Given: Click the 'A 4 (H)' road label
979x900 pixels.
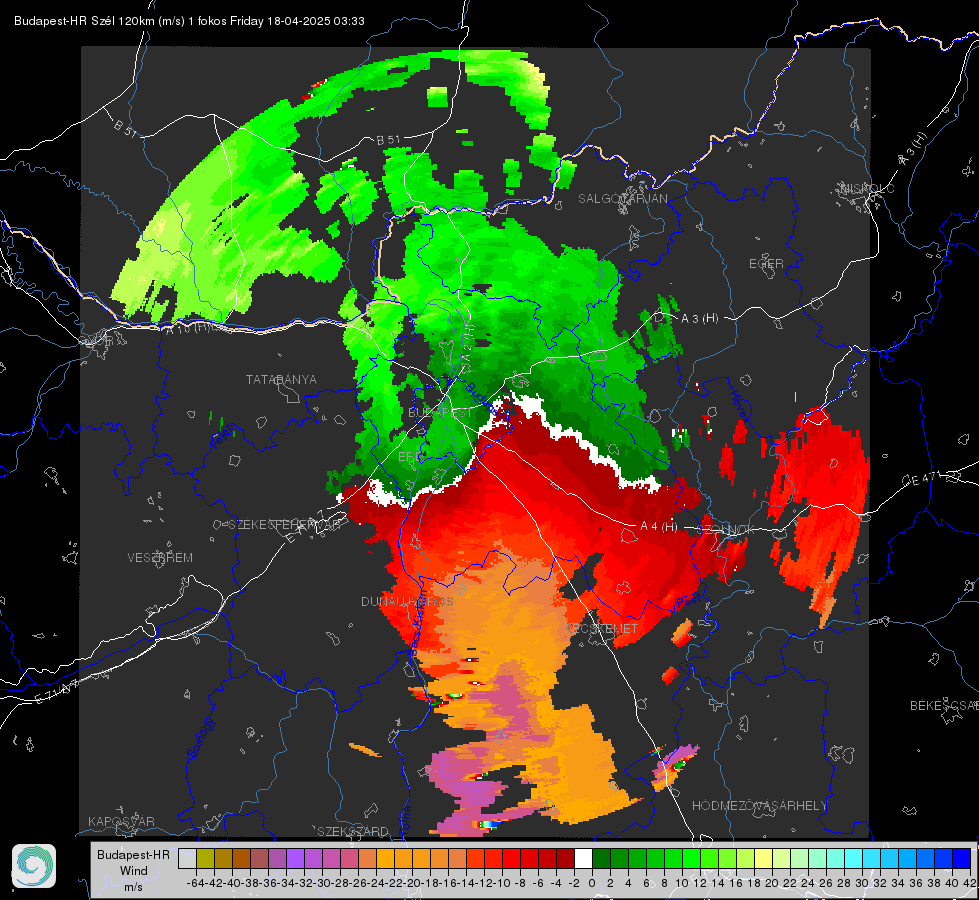Looking at the screenshot, I should coord(659,527).
